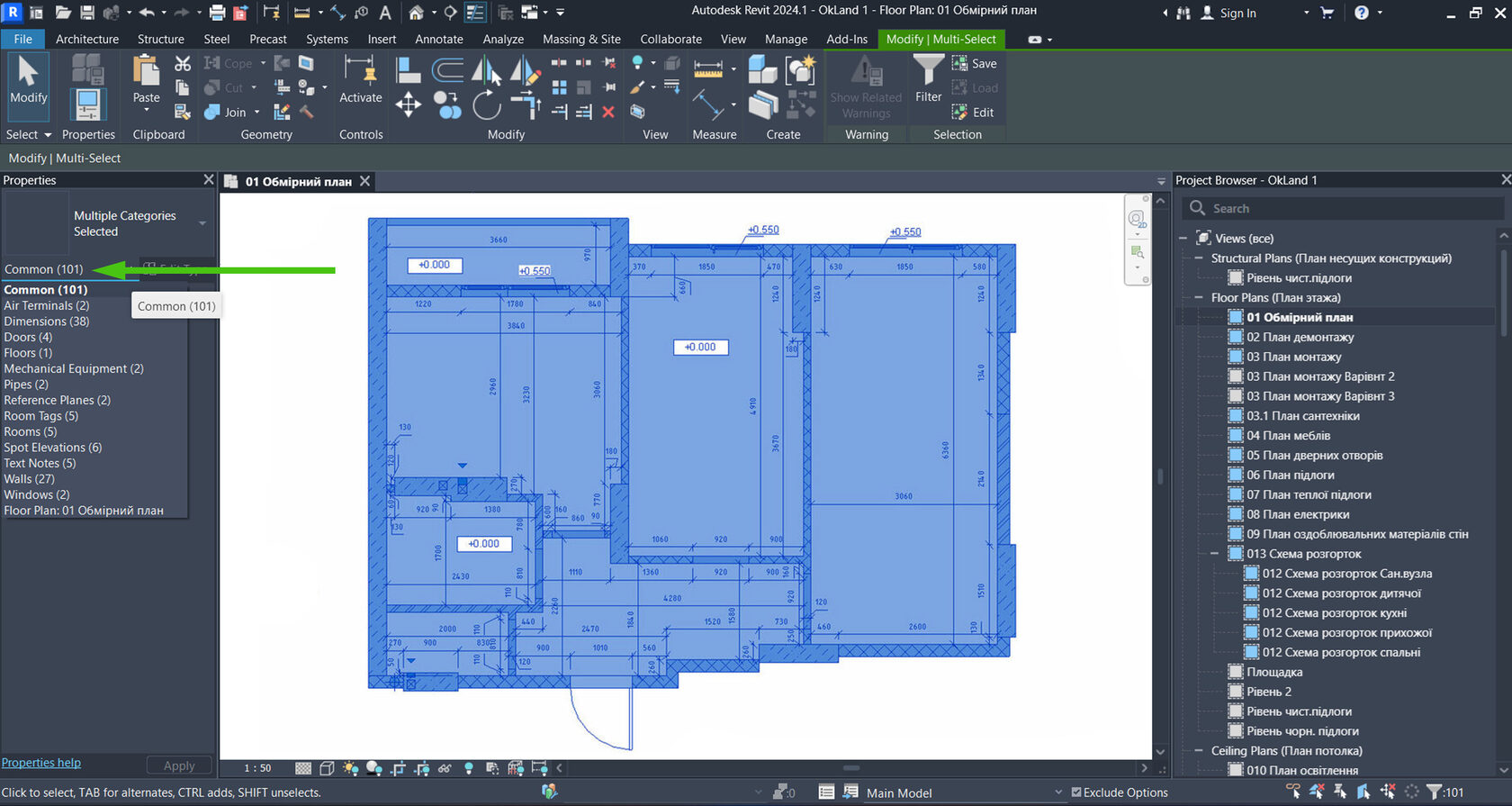The image size is (1512, 806).
Task: Open the Architecture ribbon tab
Action: 86,39
